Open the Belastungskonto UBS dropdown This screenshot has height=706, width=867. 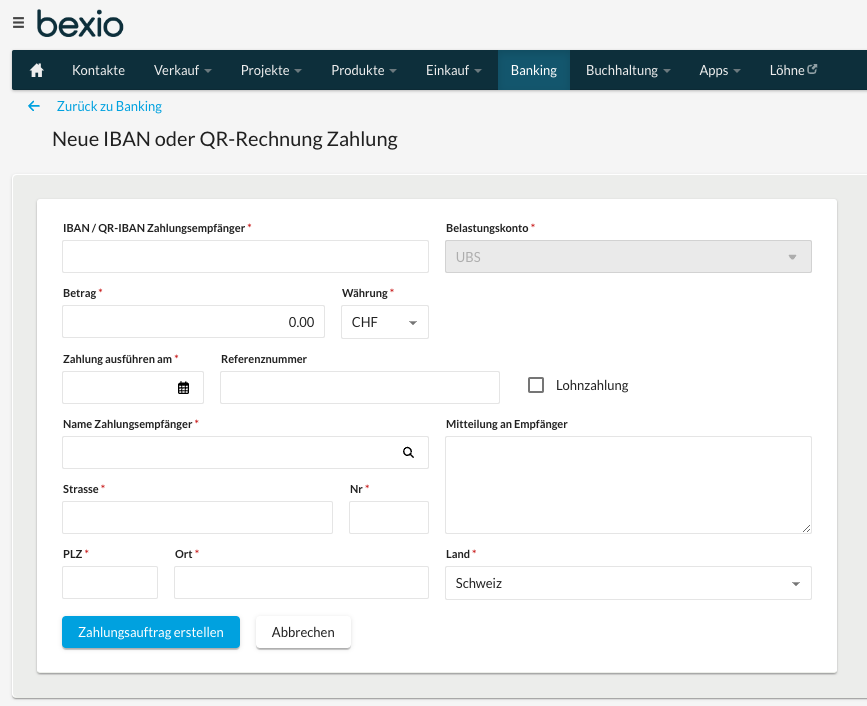tap(628, 257)
